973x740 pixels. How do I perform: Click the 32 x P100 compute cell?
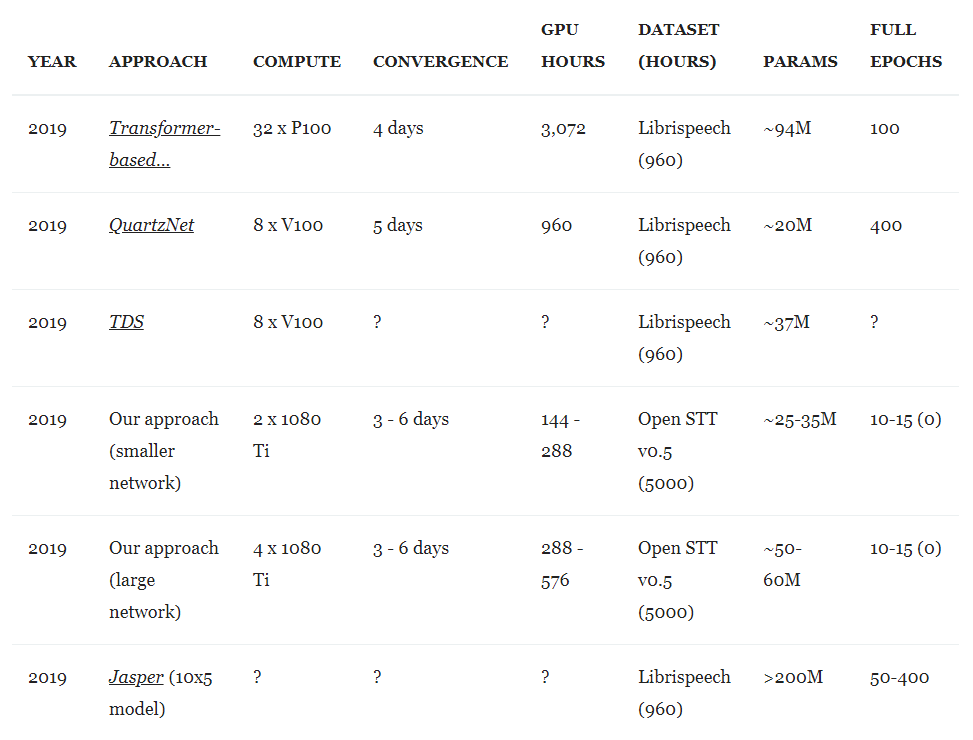point(292,128)
